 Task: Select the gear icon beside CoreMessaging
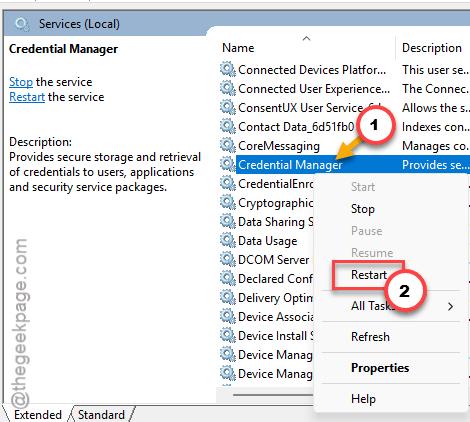coord(228,145)
